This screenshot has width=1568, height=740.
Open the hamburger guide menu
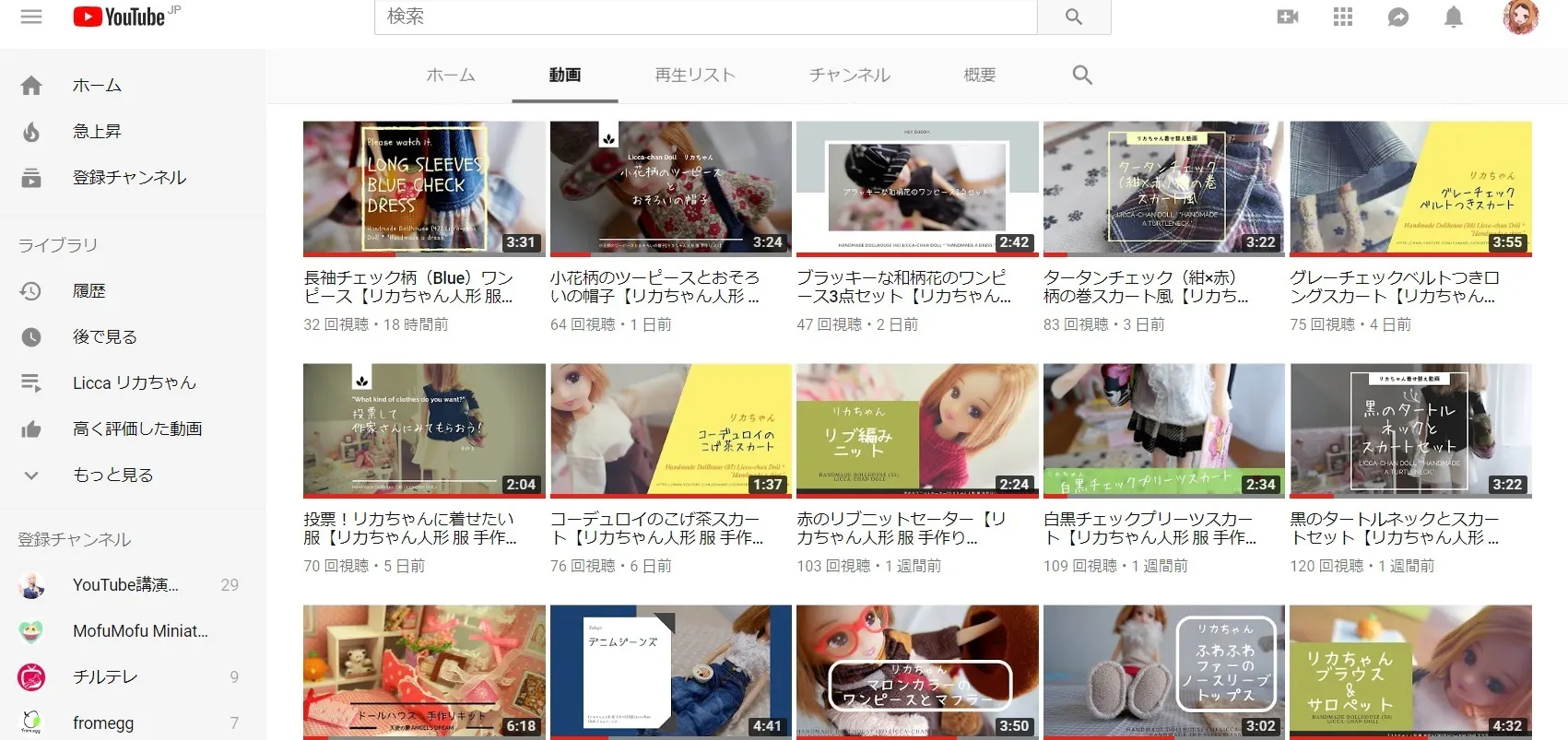click(31, 17)
